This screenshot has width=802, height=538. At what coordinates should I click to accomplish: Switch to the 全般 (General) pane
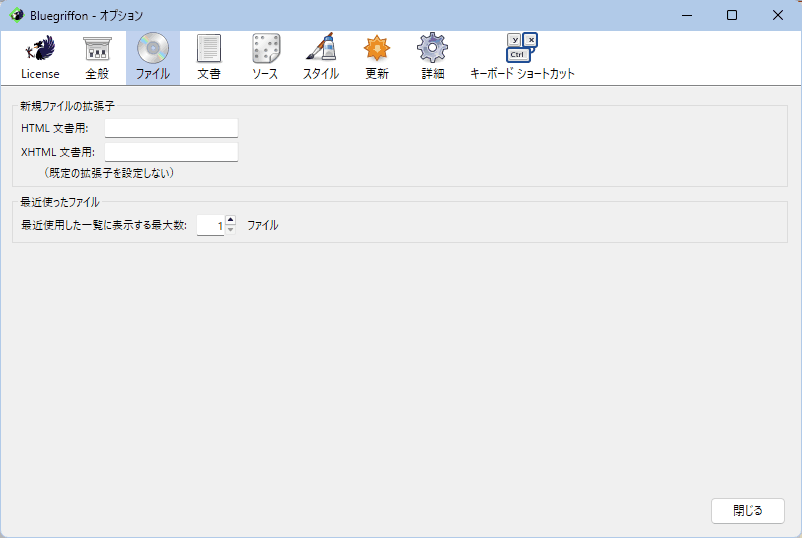click(97, 58)
